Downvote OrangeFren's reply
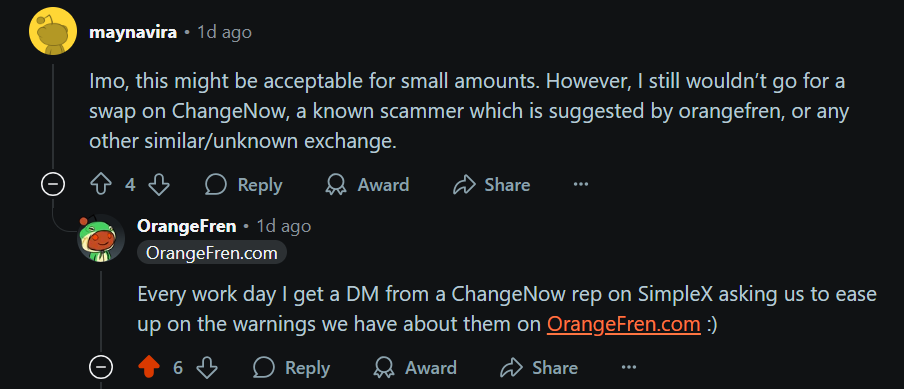Viewport: 904px width, 389px height. (x=207, y=368)
